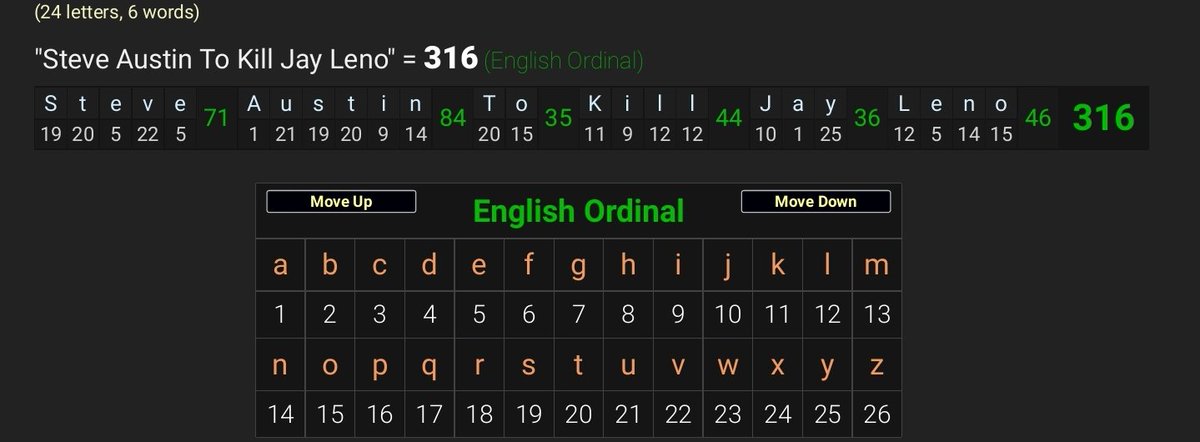The width and height of the screenshot is (1200, 442).
Task: Click the word sum 36 for Jay
Action: tap(867, 118)
